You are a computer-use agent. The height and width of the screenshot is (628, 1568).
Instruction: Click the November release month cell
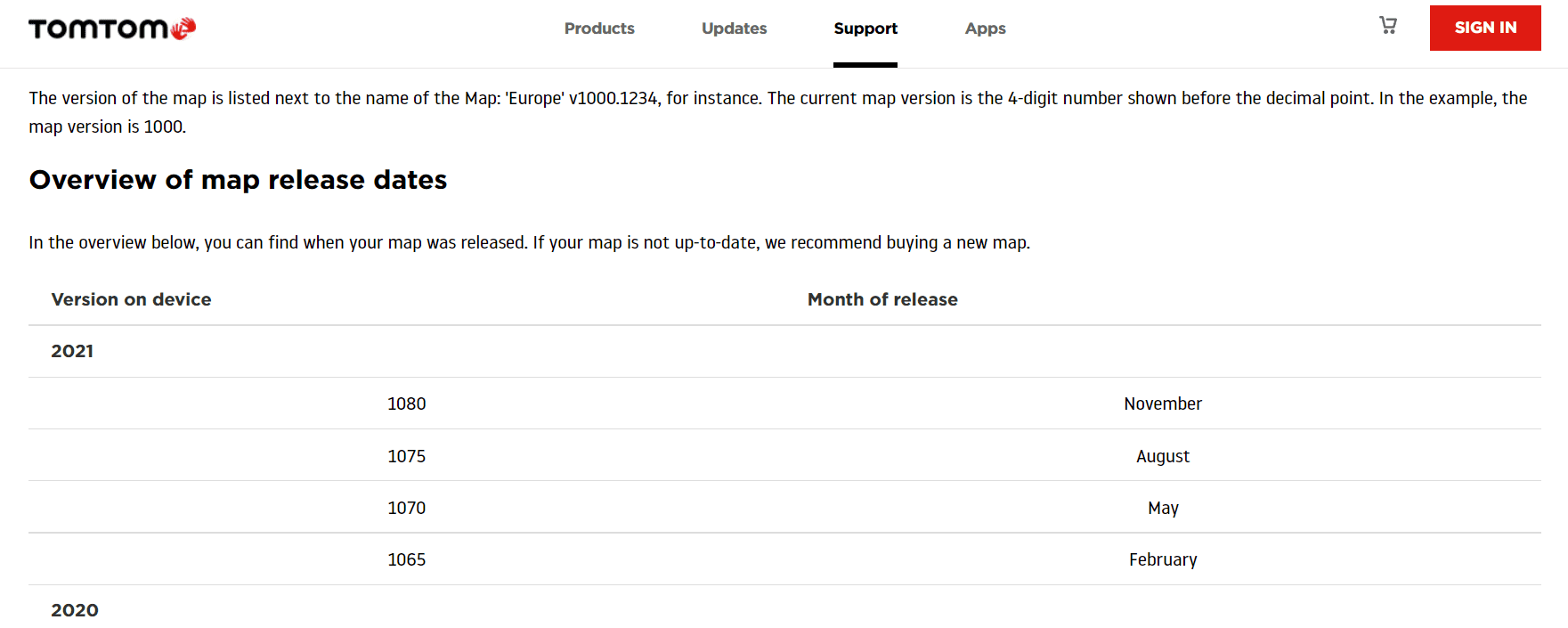click(x=1162, y=404)
